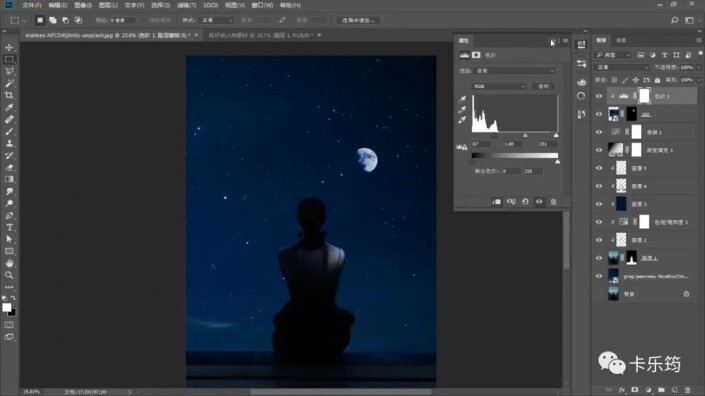This screenshot has width=705, height=396.
Task: Click the shadow input level value field
Action: tap(481, 144)
